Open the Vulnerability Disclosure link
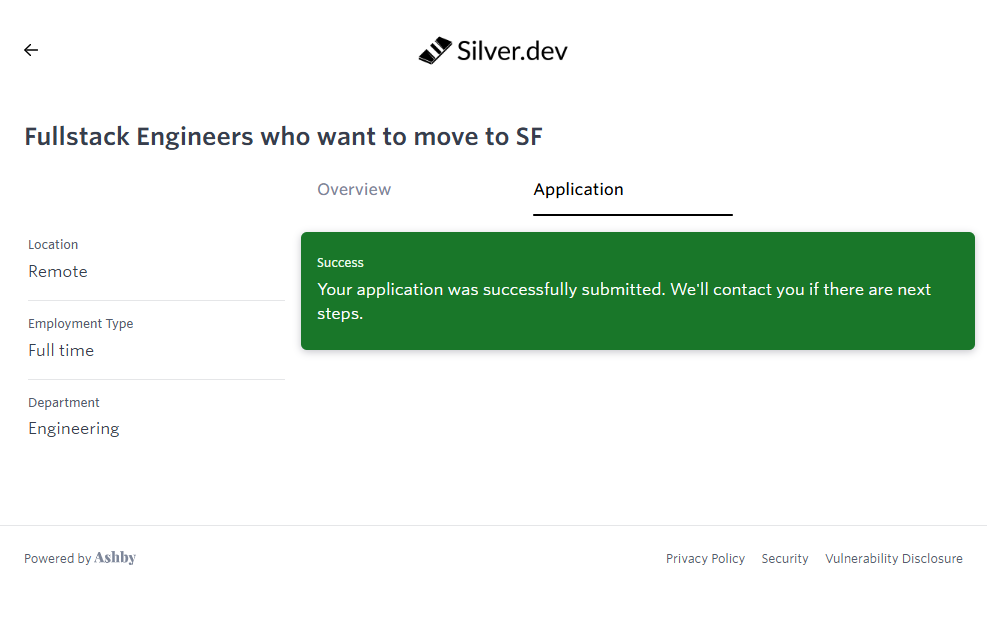This screenshot has width=987, height=627. 894,559
